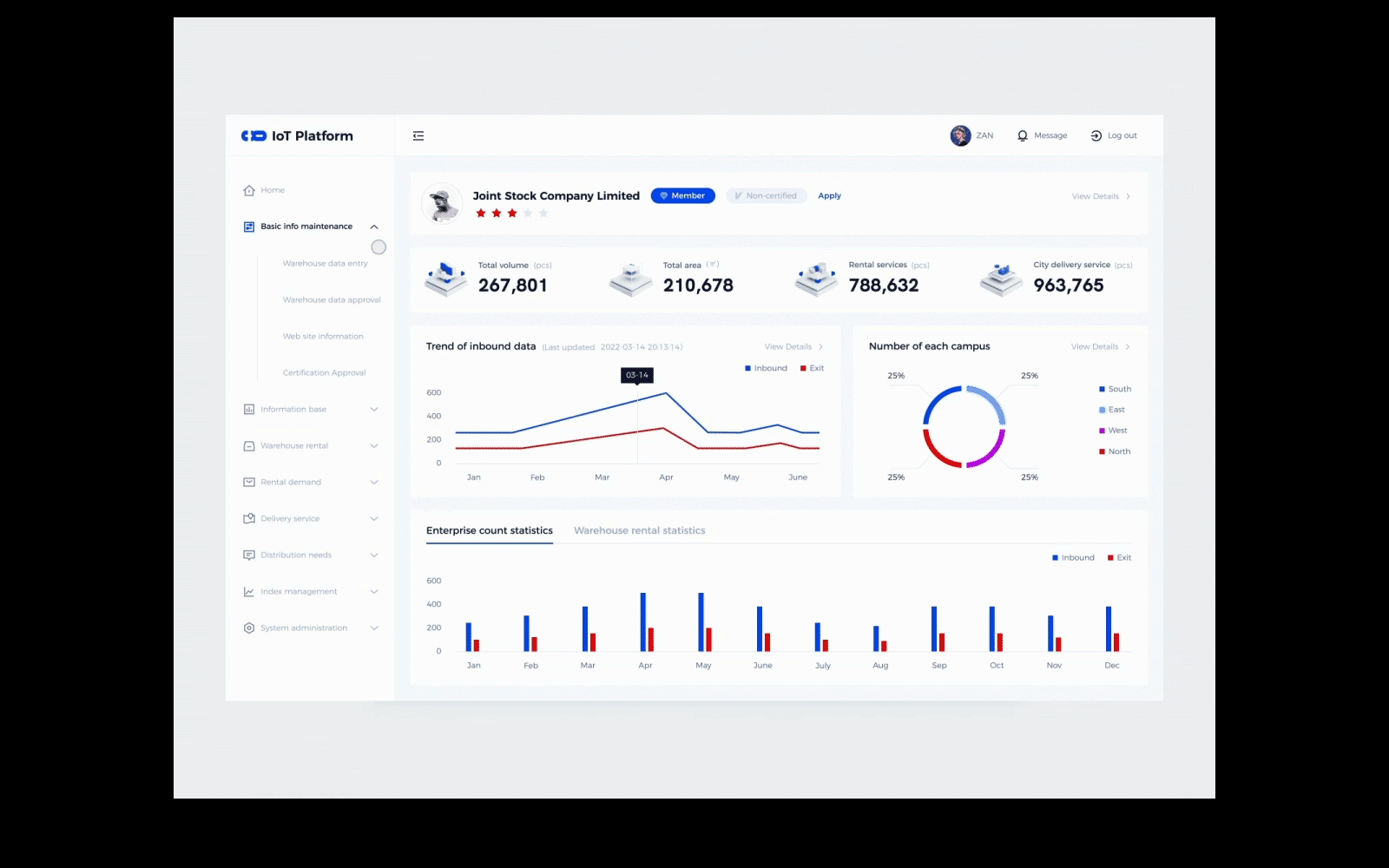Screen dimensions: 1389x868
Task: Open View Details for inbound trend
Action: tap(793, 346)
